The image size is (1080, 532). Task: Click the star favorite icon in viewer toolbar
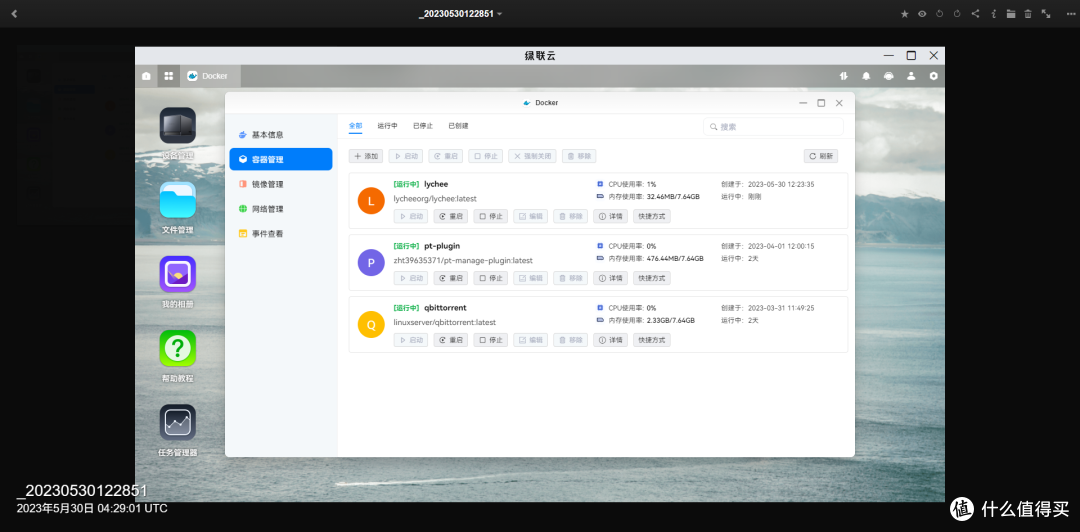tap(904, 14)
